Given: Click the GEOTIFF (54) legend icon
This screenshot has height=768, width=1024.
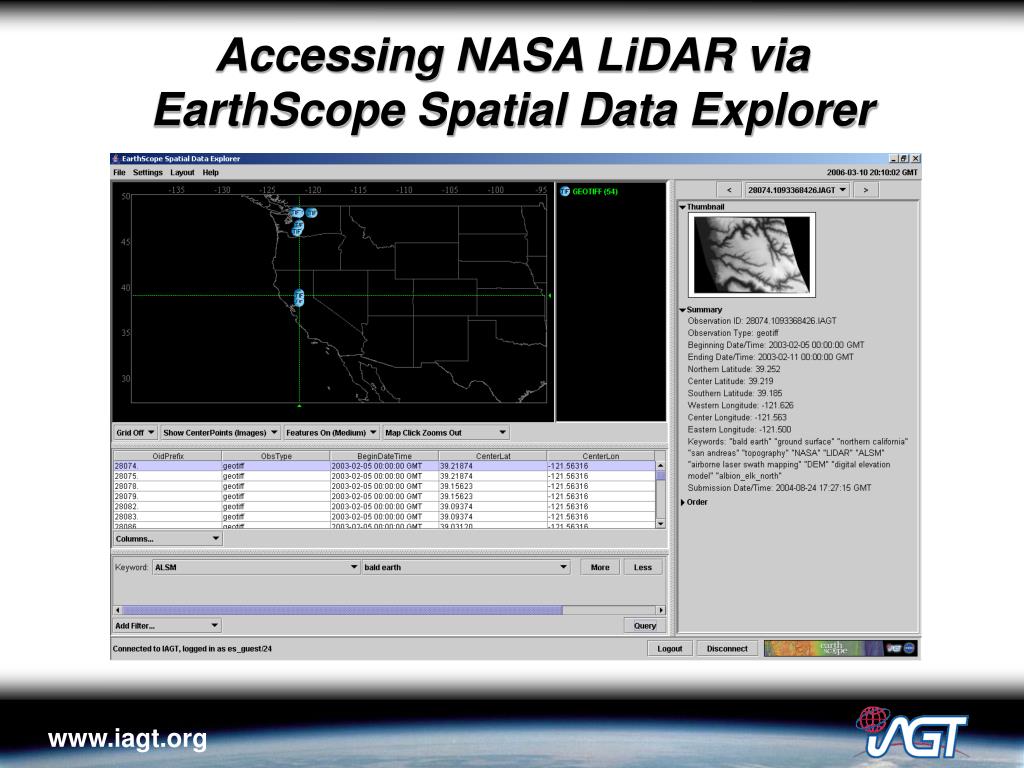Looking at the screenshot, I should click(564, 191).
